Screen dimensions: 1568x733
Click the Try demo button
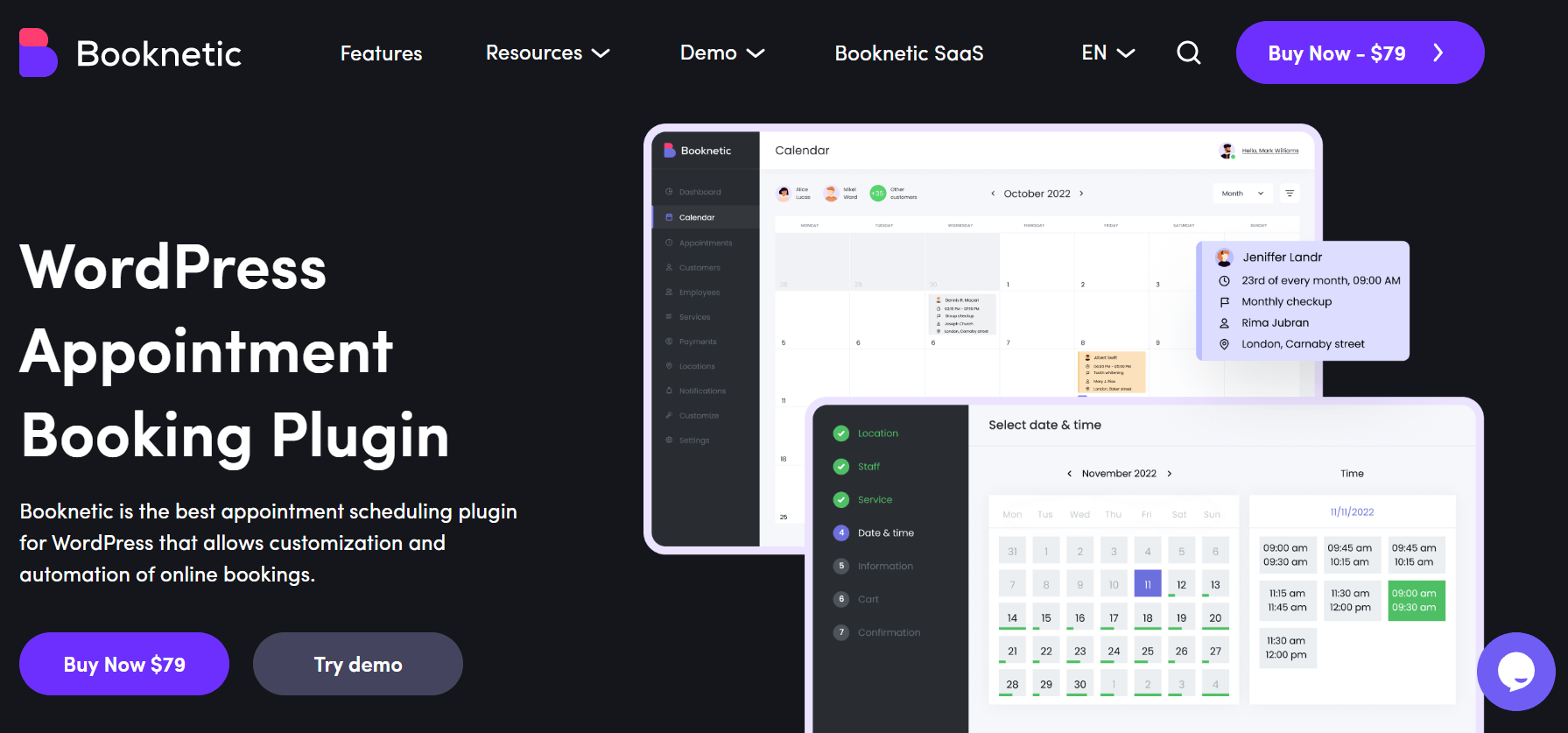click(358, 664)
